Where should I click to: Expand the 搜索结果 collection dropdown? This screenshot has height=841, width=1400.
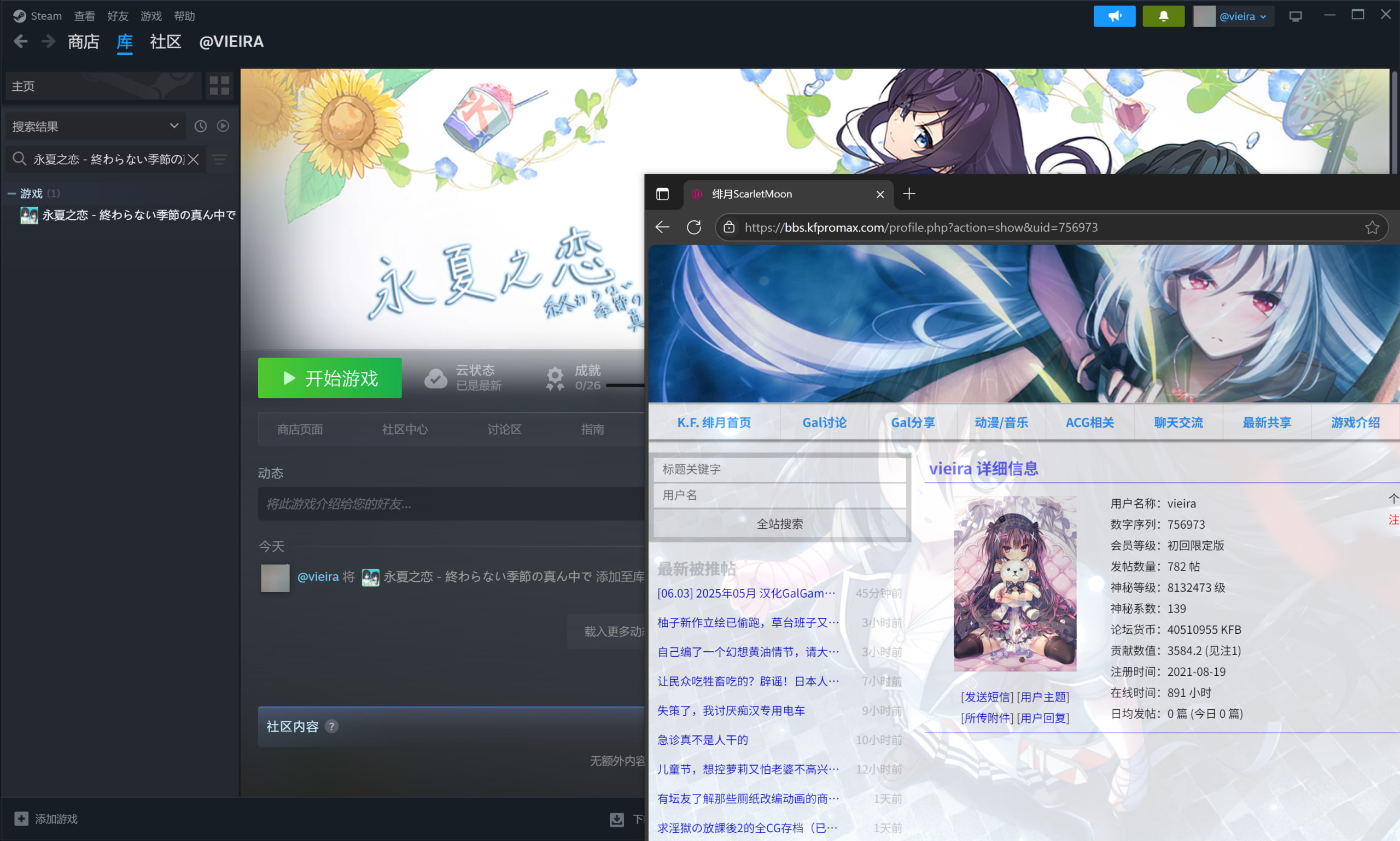pyautogui.click(x=174, y=126)
